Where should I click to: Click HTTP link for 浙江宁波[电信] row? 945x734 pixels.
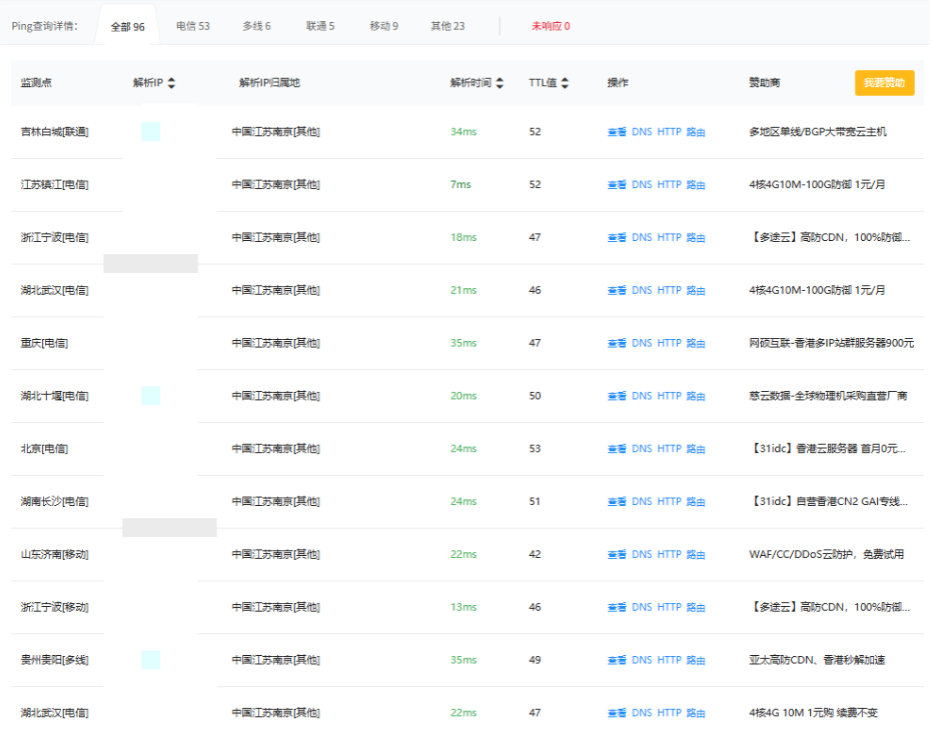[669, 238]
